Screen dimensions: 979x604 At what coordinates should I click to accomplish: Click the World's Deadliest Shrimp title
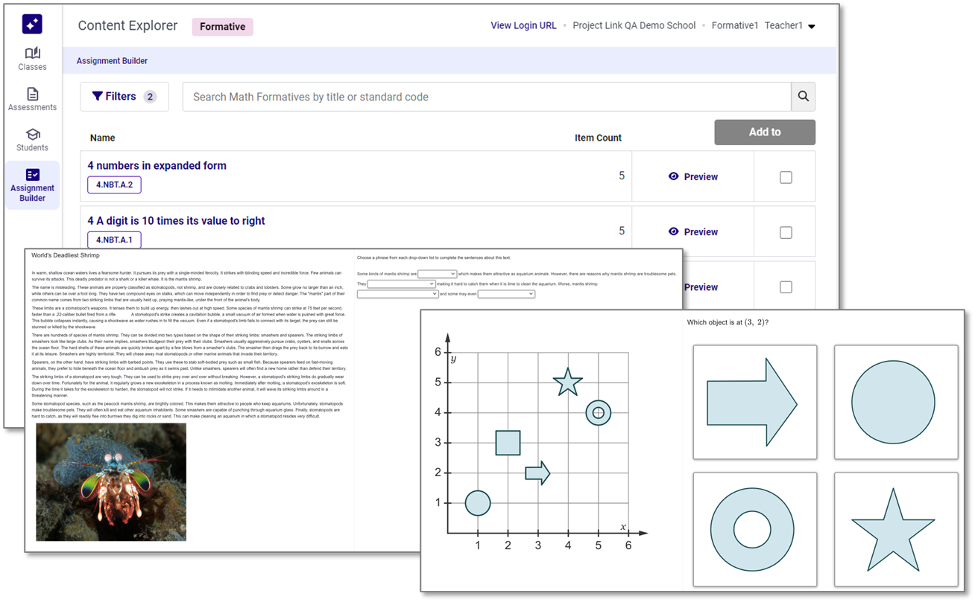65,255
